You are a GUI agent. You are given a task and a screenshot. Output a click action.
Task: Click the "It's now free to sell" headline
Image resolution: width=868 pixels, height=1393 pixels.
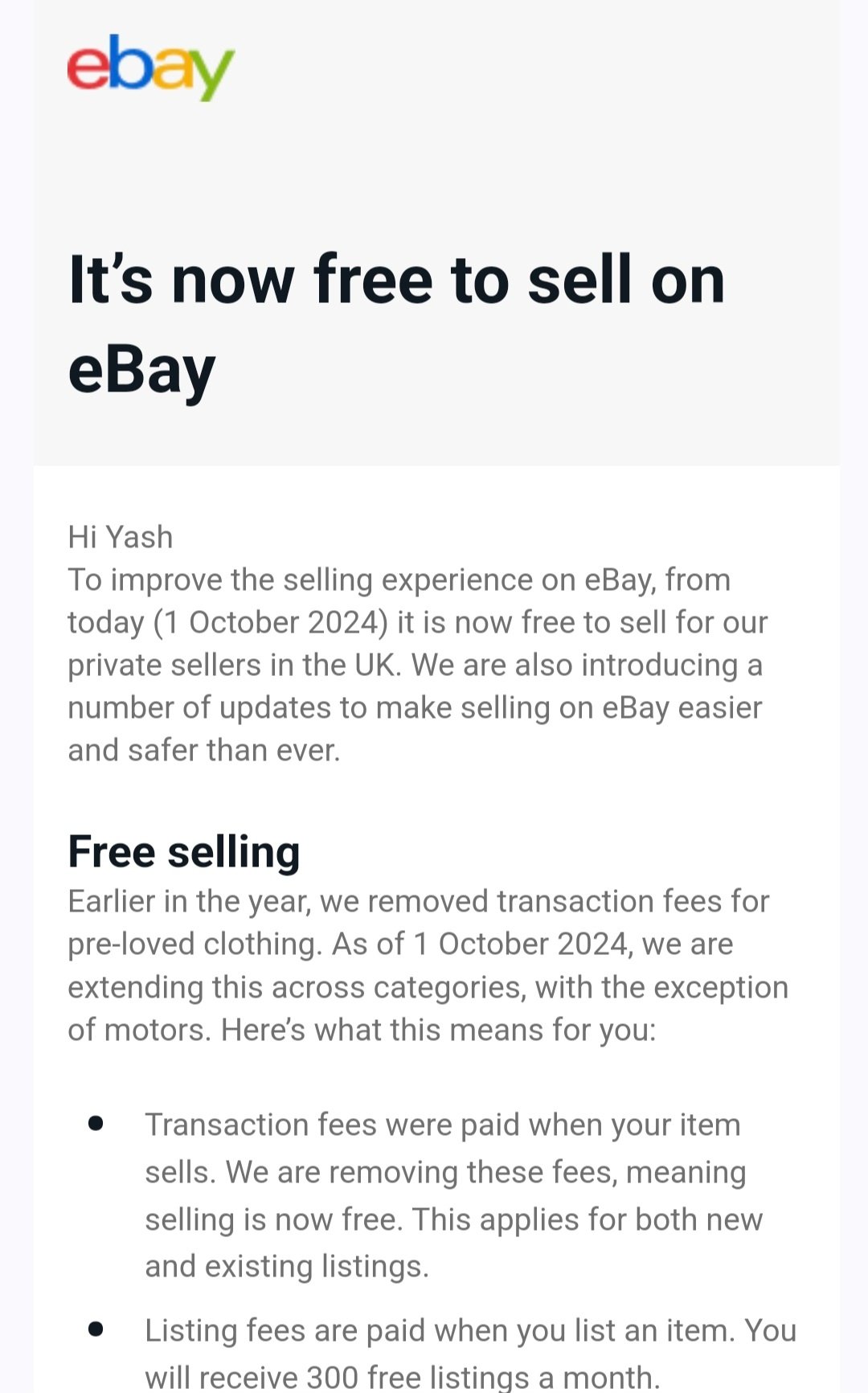tap(396, 280)
